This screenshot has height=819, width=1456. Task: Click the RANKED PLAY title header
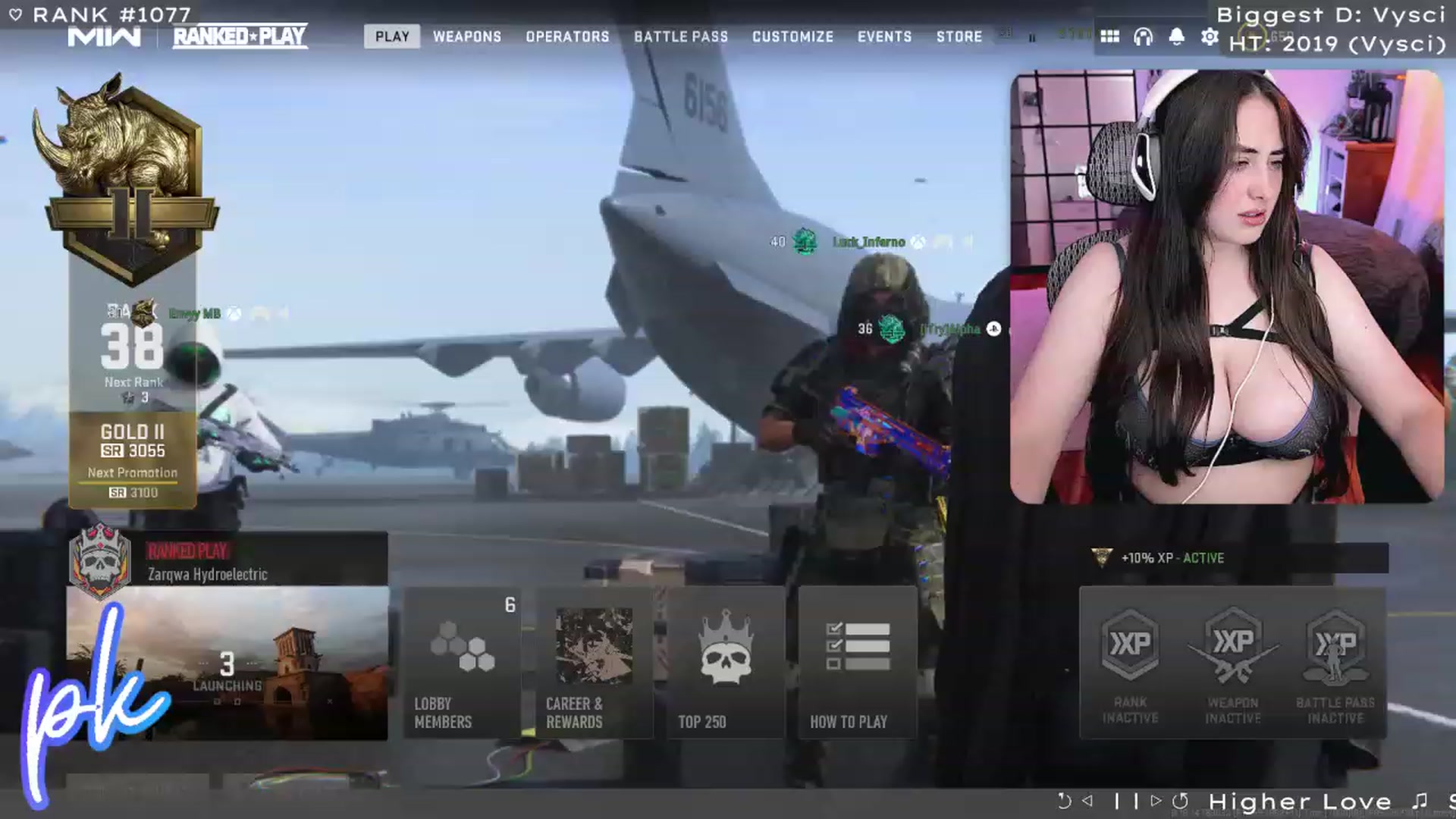point(240,36)
